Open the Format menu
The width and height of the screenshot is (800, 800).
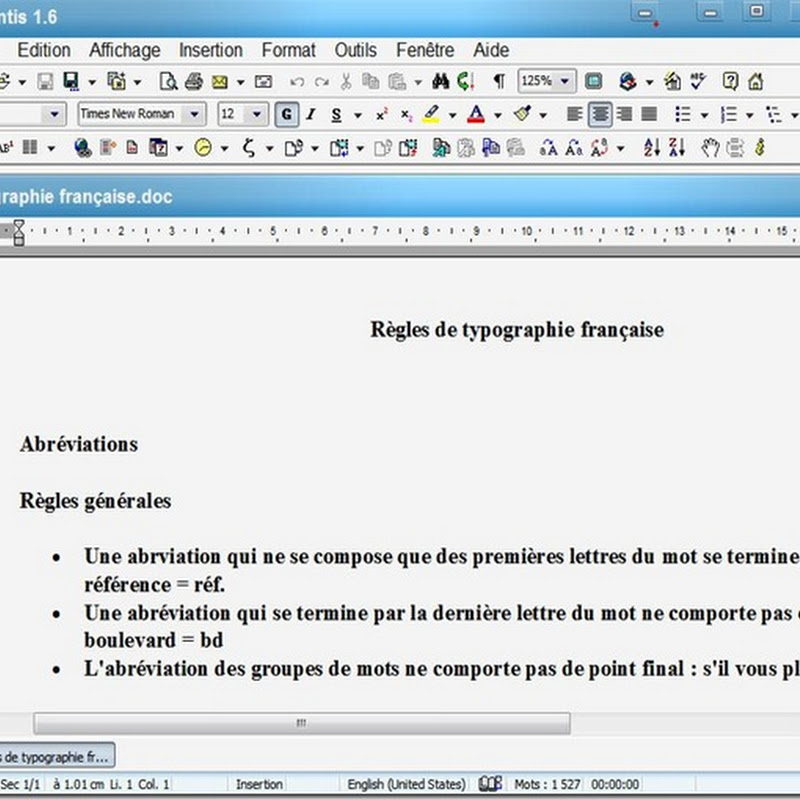tap(288, 50)
